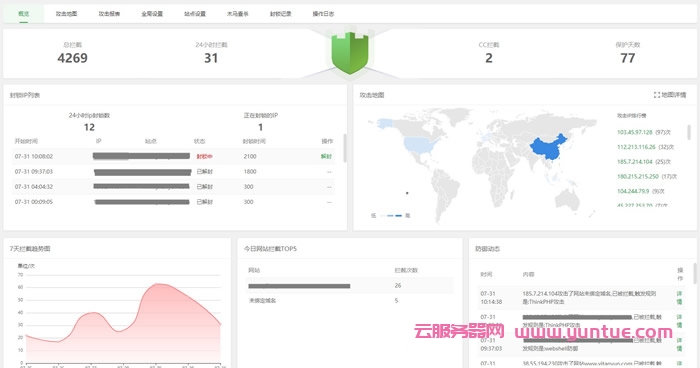Viewport: 700px width, 368px height.
Task: Select the 07-31 10:08:02 blocked IP row
Action: [x=174, y=156]
